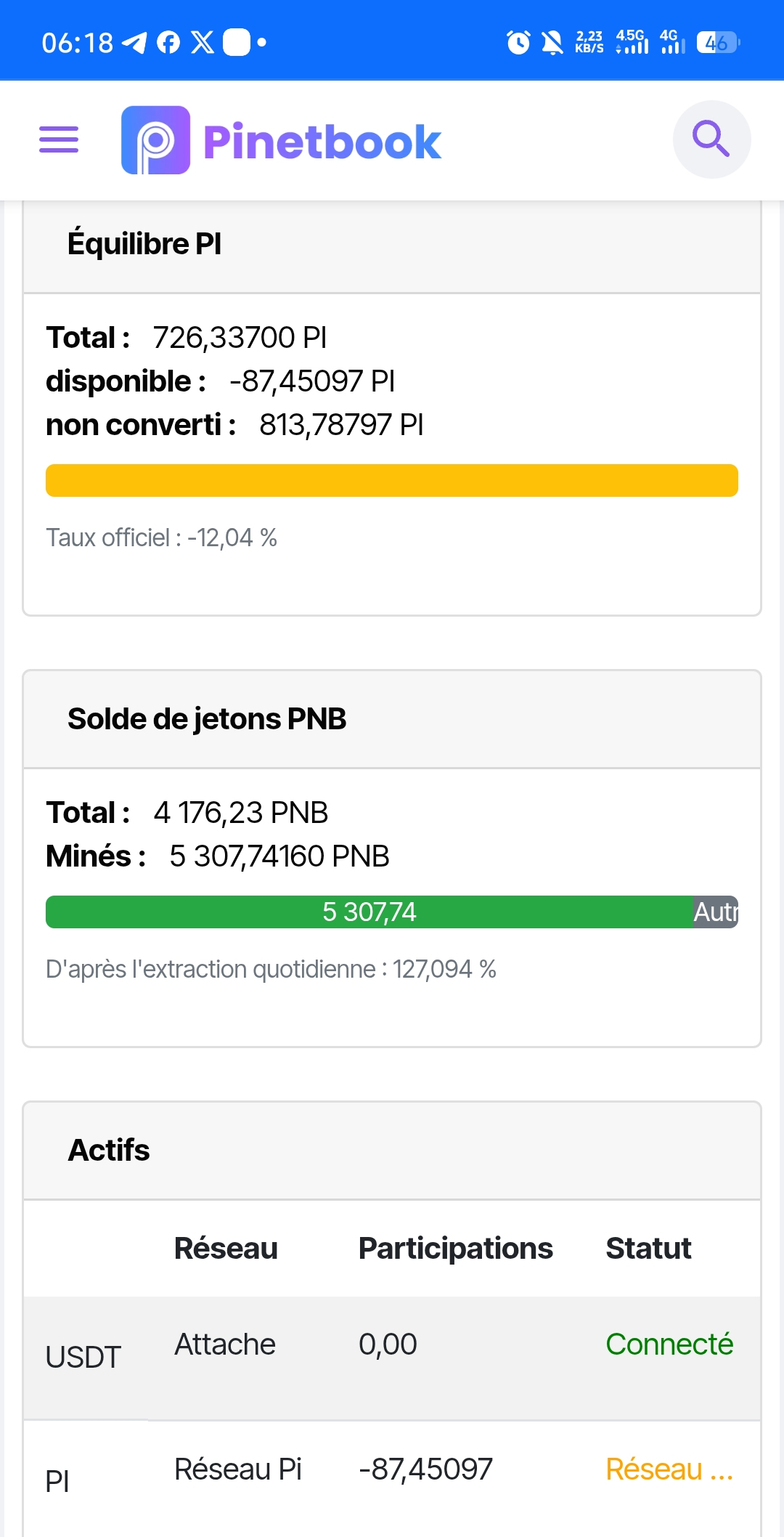Click the Réseau column header
This screenshot has width=784, height=1537.
point(226,1248)
